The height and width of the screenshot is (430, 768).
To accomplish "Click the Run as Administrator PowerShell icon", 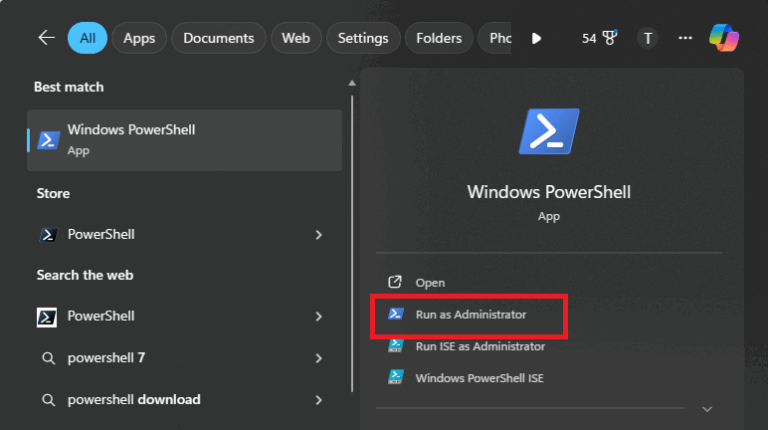I will (x=396, y=314).
